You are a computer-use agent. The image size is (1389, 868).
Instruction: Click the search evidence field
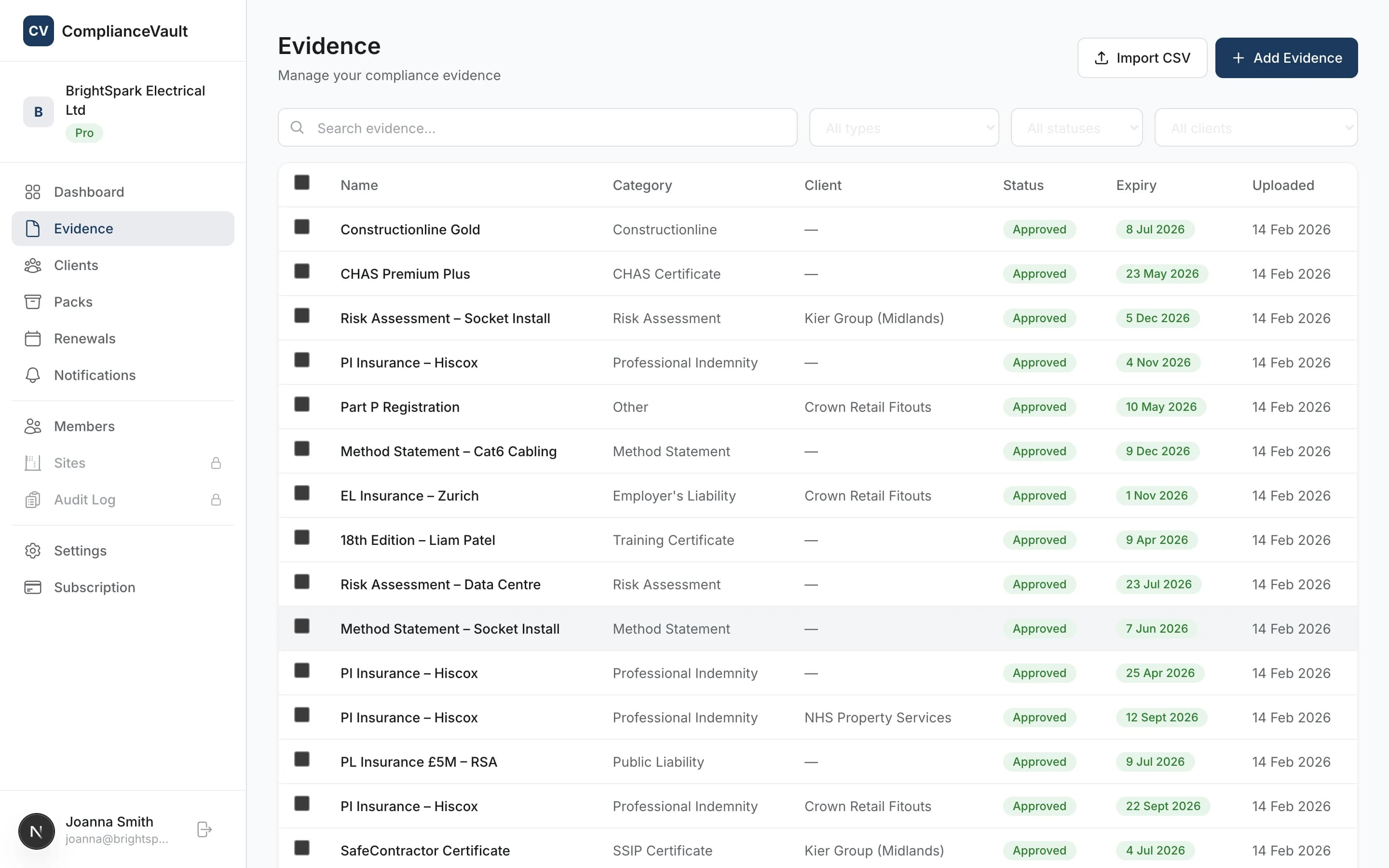(x=537, y=127)
